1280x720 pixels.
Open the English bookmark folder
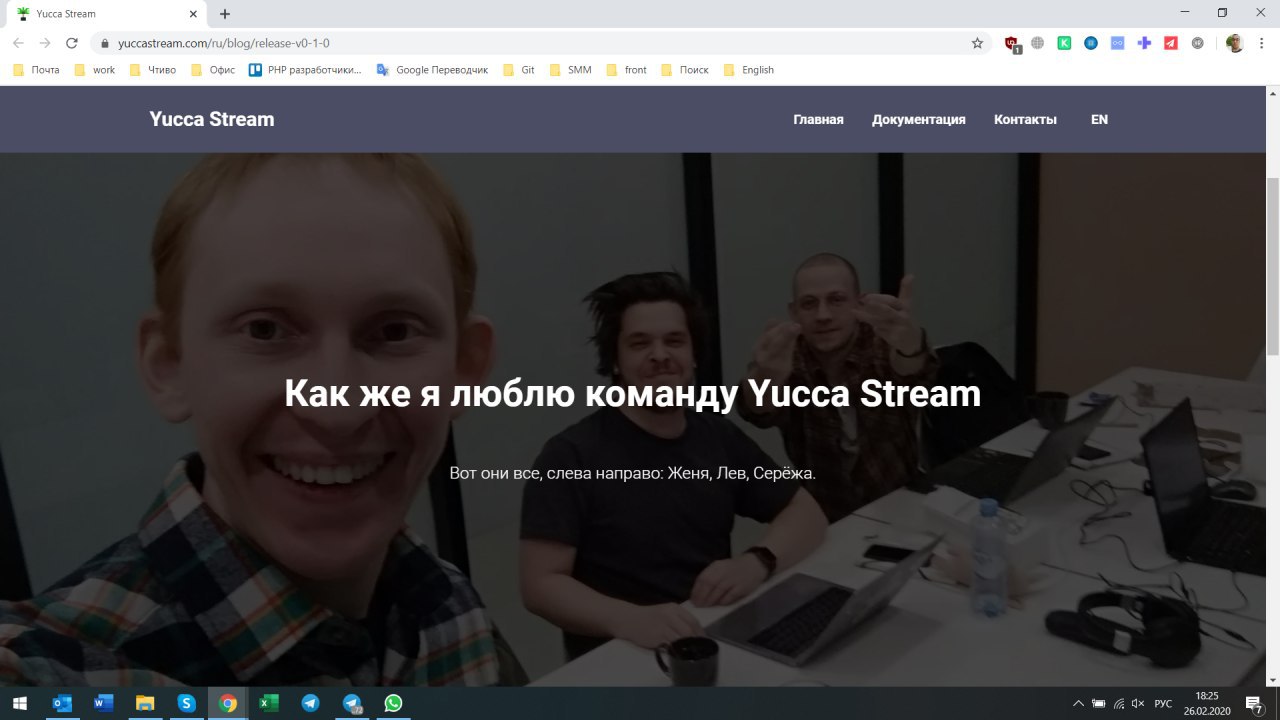tap(748, 70)
